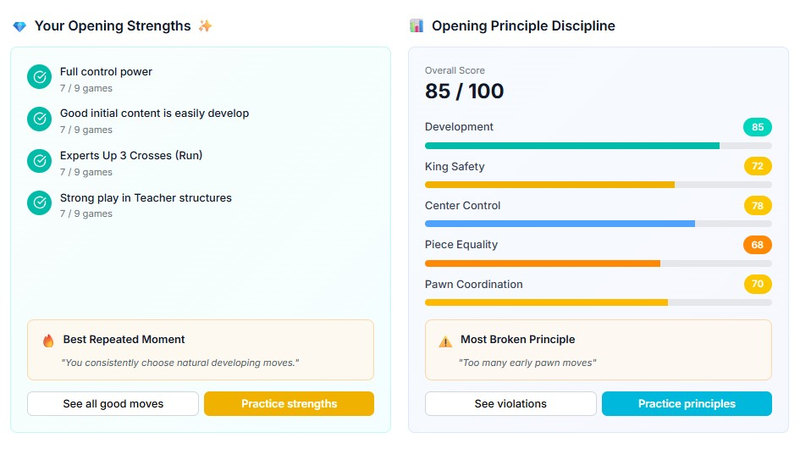
Task: Click the check icon for Strong play in Teacher structures
Action: pos(39,203)
